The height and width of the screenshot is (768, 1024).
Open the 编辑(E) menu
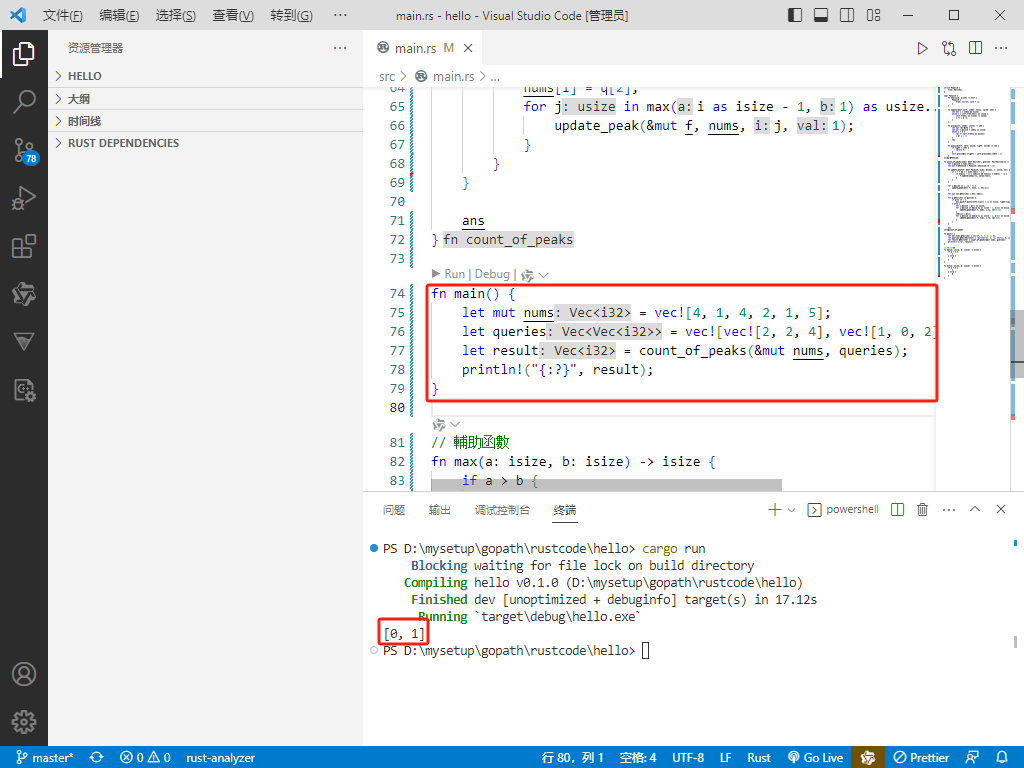119,15
